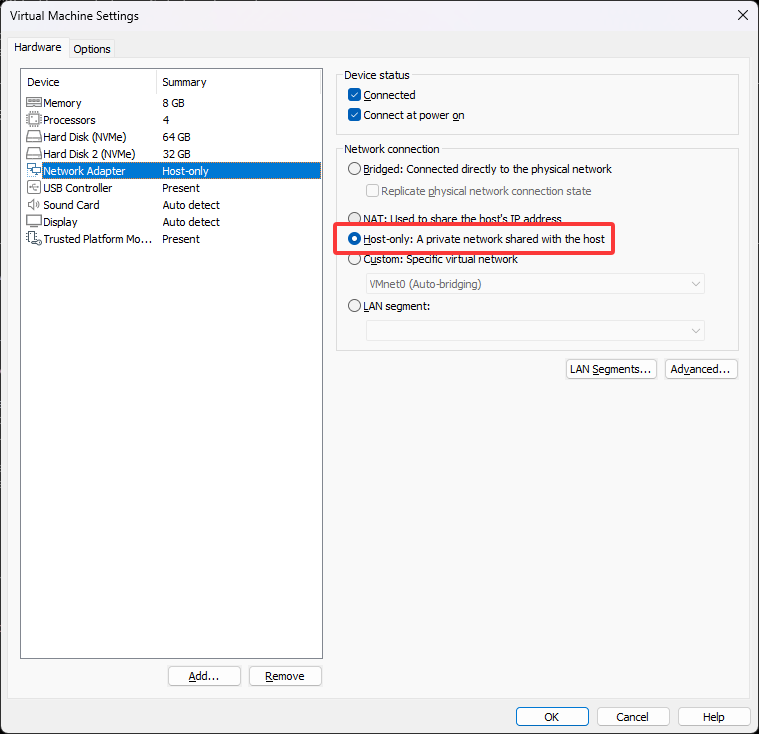
Task: Select the Processors device row
Action: (x=171, y=120)
